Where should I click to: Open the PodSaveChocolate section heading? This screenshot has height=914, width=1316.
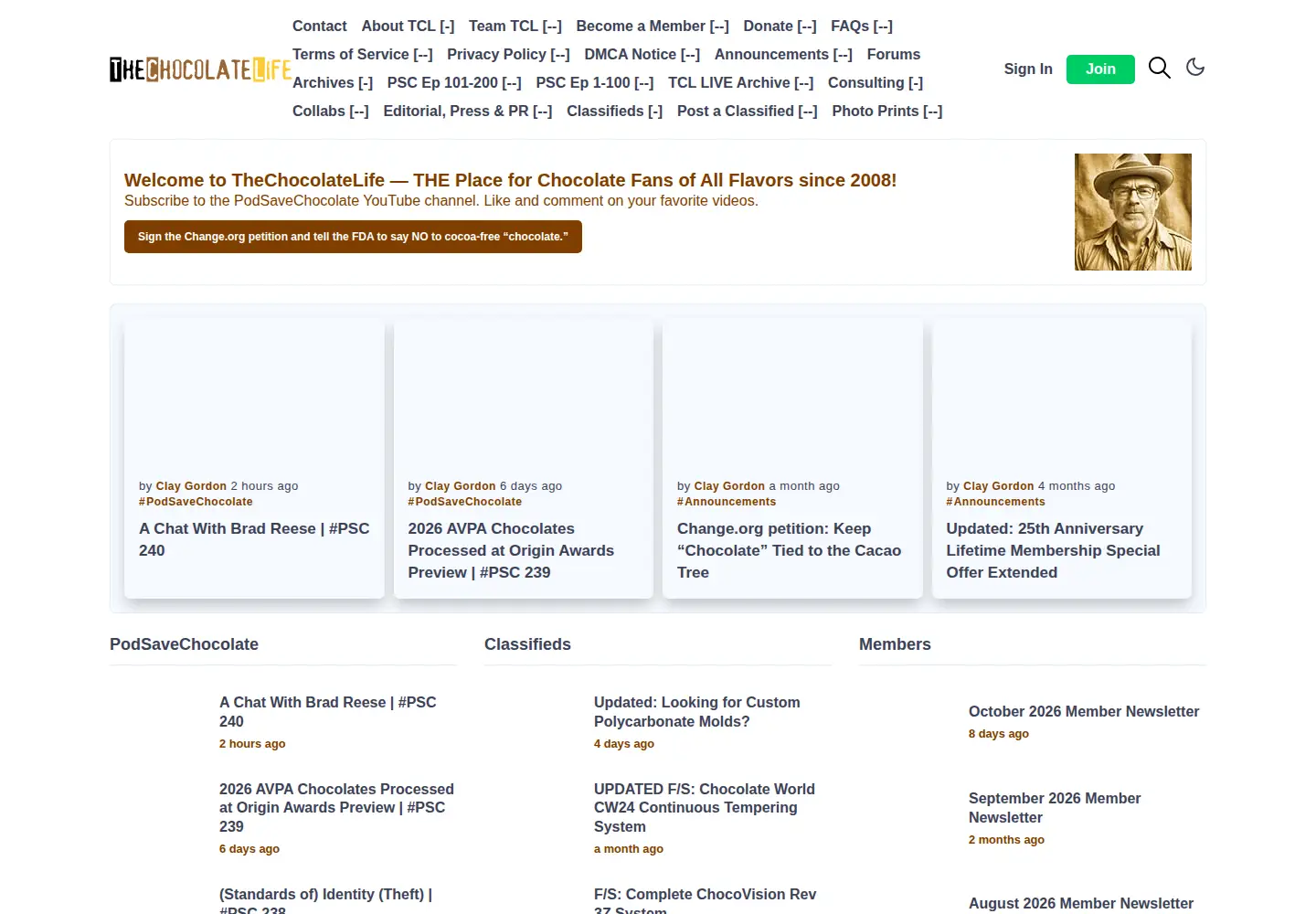184,644
